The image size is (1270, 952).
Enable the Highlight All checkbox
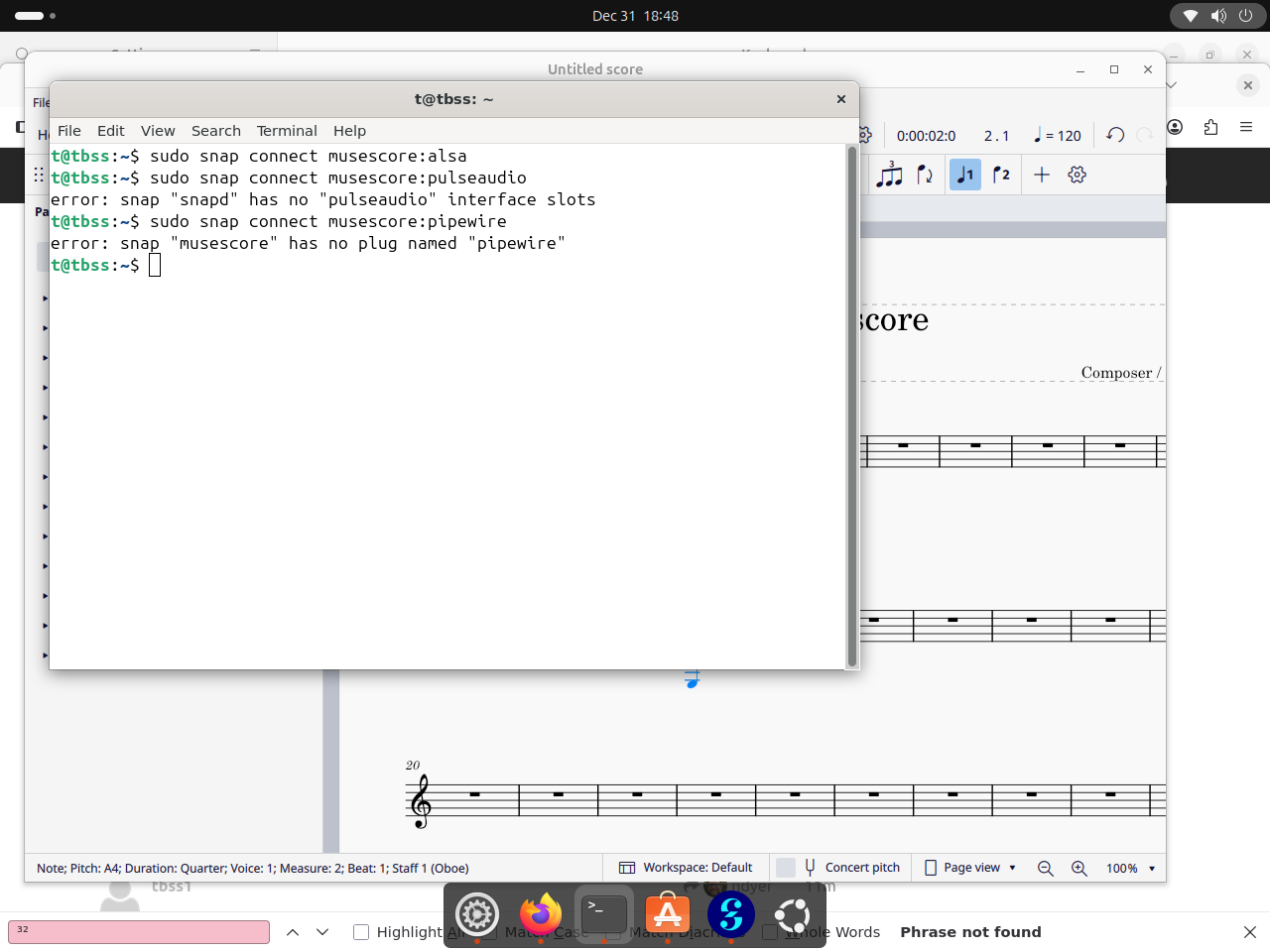point(361,932)
